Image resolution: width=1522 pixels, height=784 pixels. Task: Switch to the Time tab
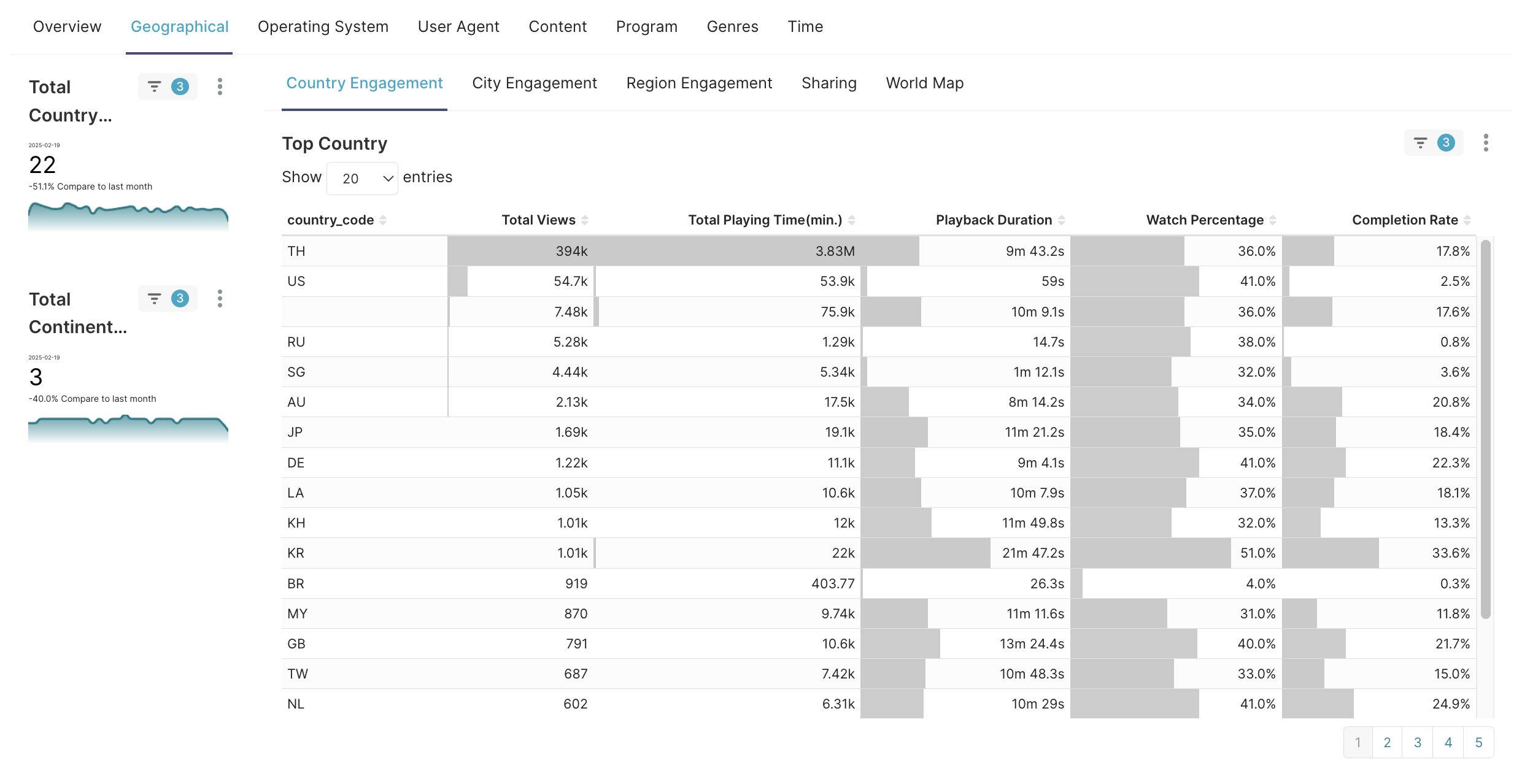805,26
